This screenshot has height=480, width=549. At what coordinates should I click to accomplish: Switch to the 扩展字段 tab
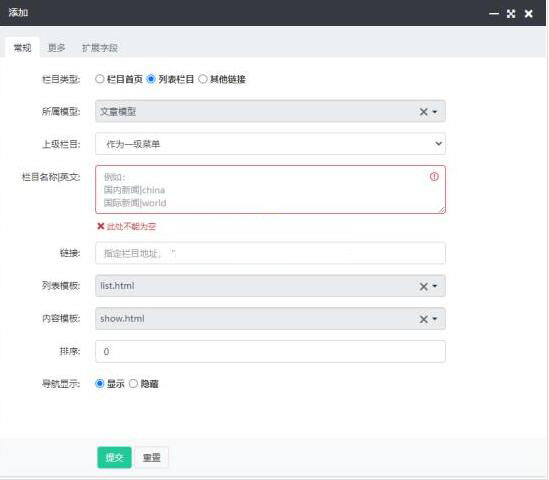(x=100, y=48)
